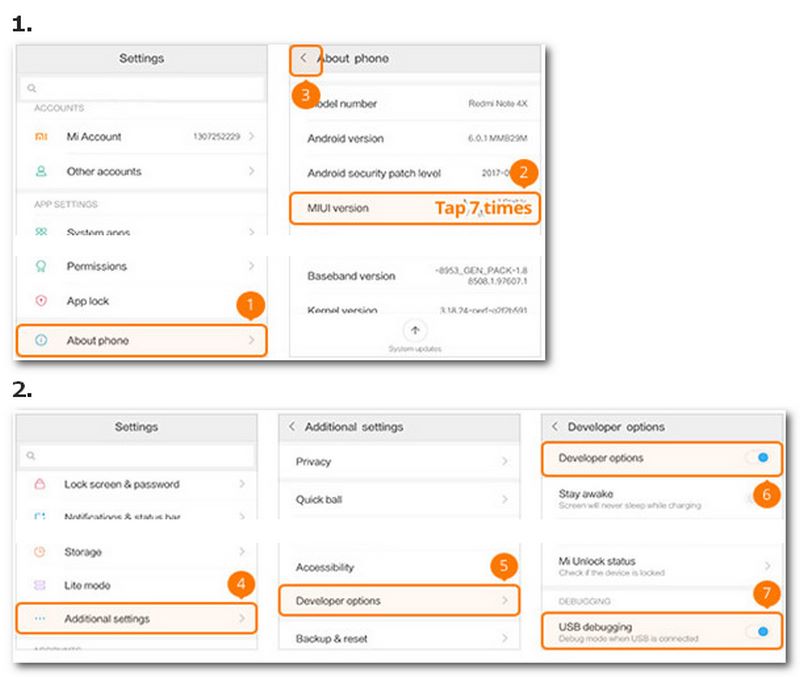Screen dimensions: 800x677
Task: Tap the System updates arrow icon
Action: [x=416, y=330]
